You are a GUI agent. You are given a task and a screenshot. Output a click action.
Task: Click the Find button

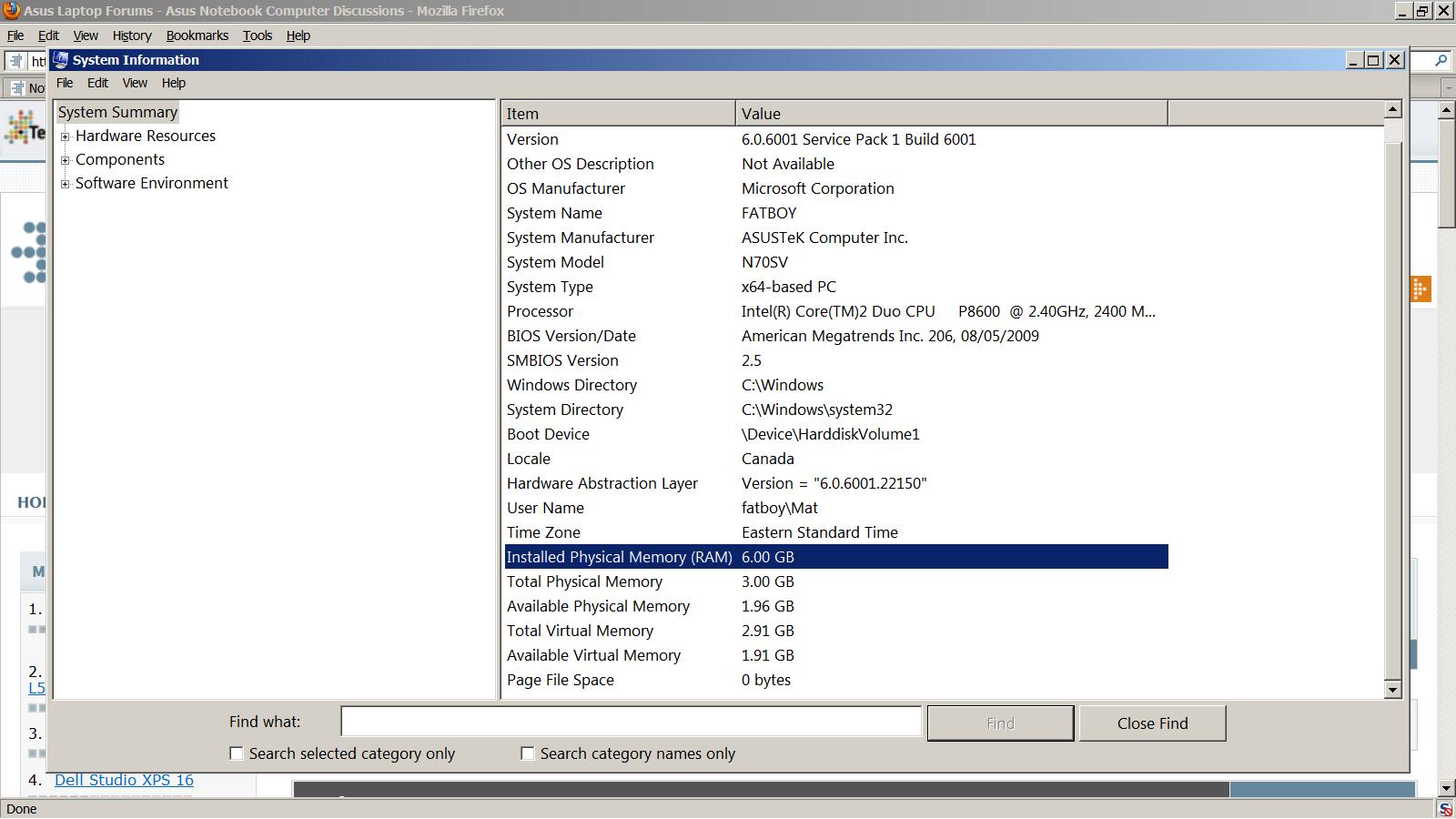[x=1000, y=723]
